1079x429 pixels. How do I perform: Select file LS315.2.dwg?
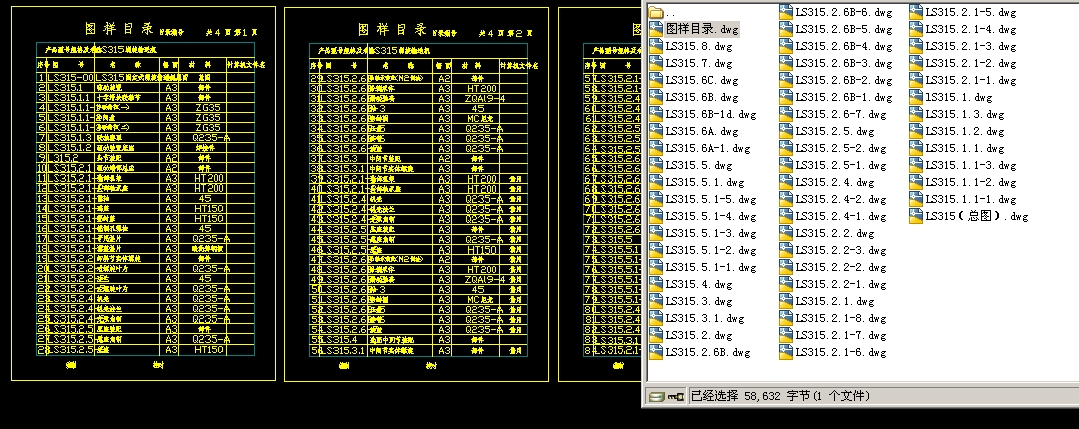pyautogui.click(x=690, y=335)
